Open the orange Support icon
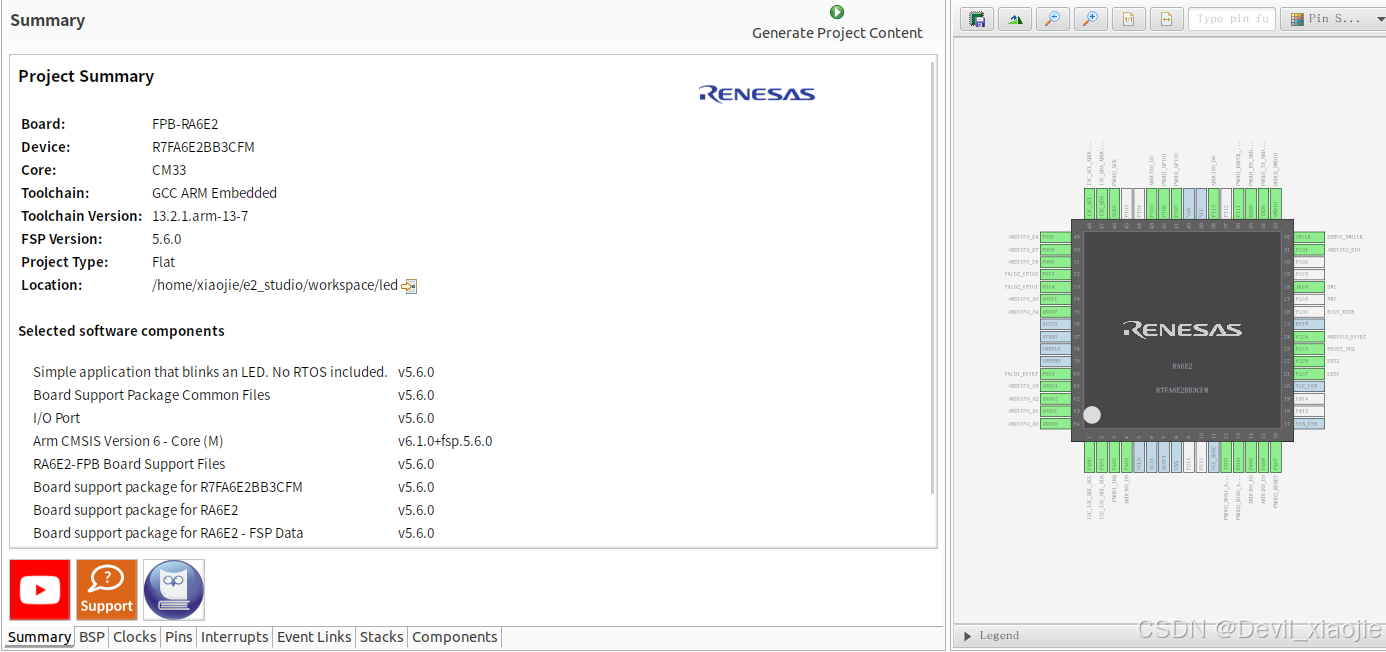This screenshot has height=652, width=1386. pyautogui.click(x=107, y=590)
